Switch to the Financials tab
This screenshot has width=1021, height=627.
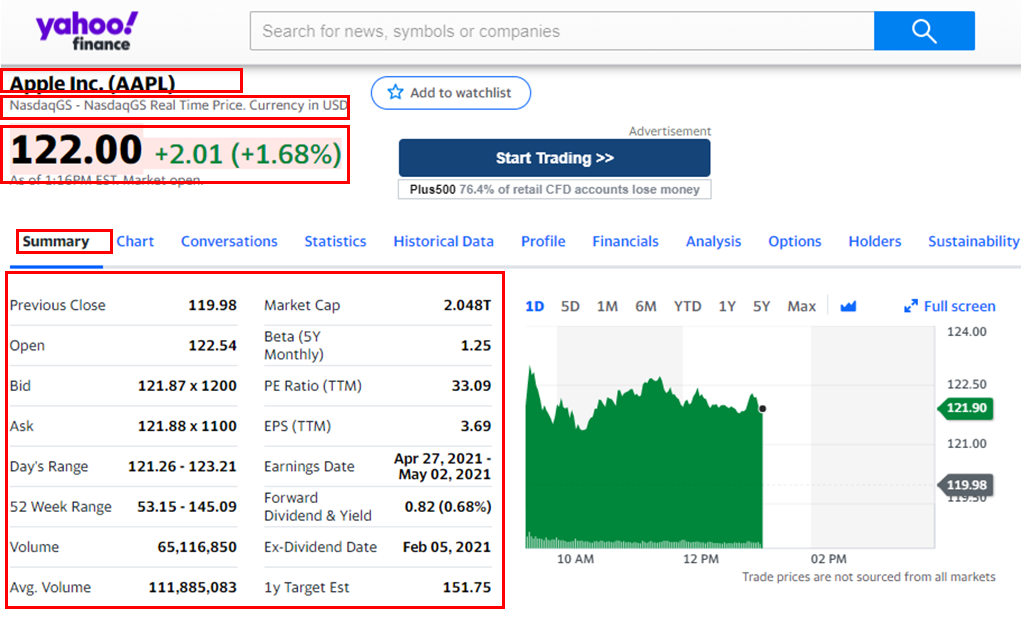625,242
